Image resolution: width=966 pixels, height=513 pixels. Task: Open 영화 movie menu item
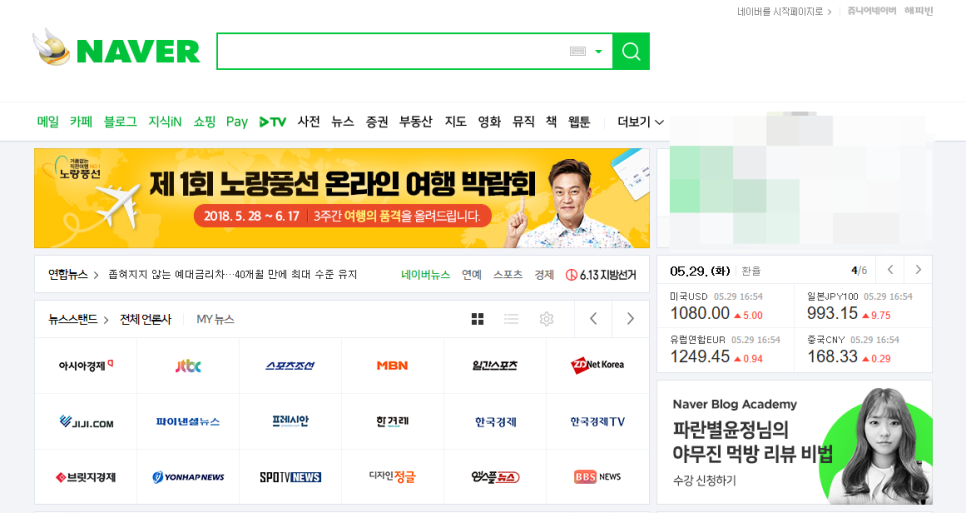tap(489, 122)
